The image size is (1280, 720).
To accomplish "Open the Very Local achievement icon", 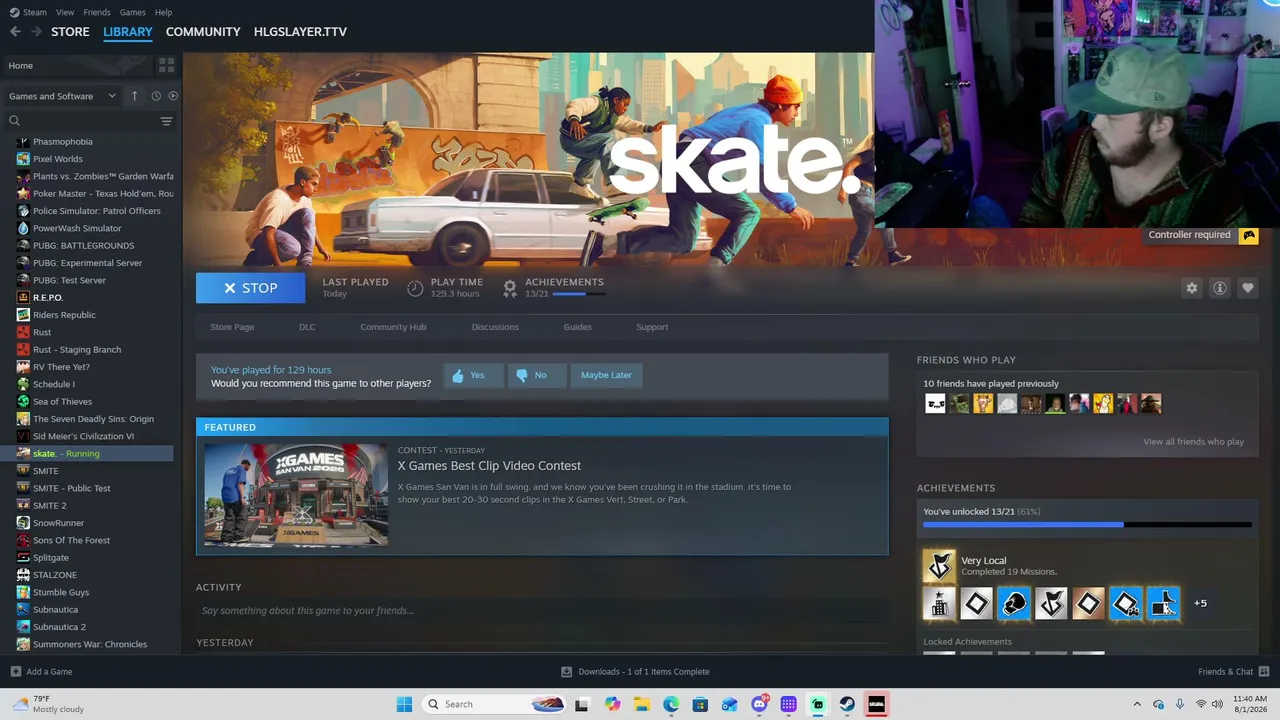I will (938, 566).
